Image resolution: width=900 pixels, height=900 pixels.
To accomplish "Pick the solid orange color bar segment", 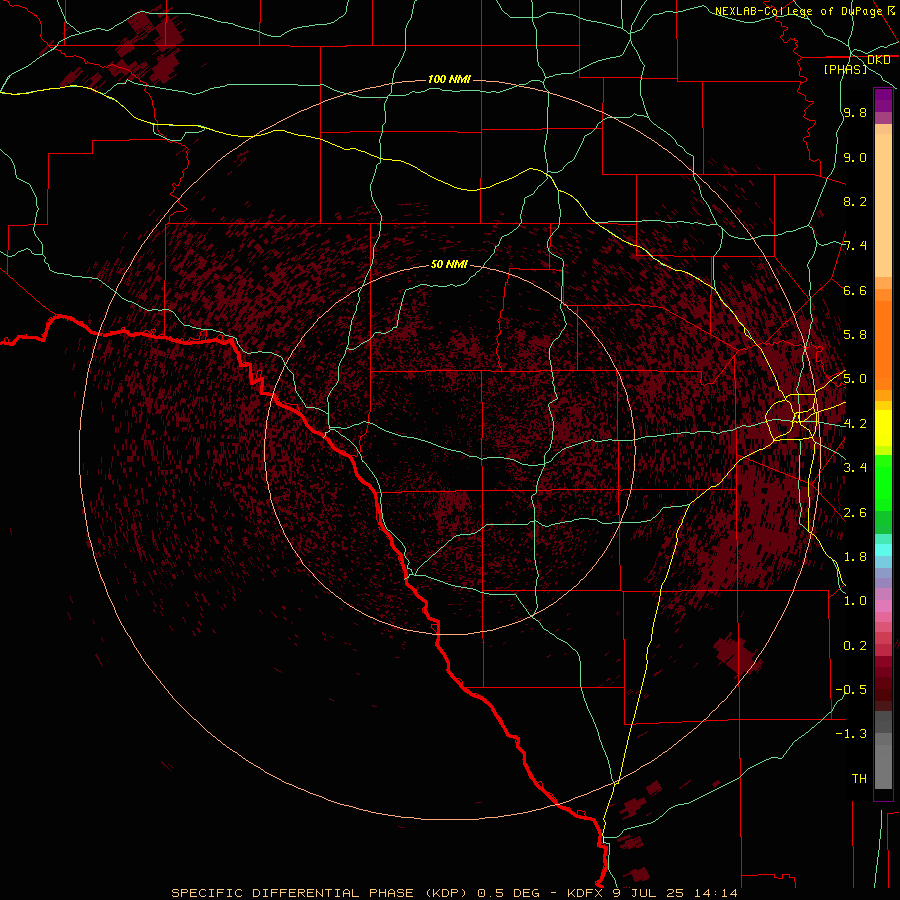I will pyautogui.click(x=883, y=346).
